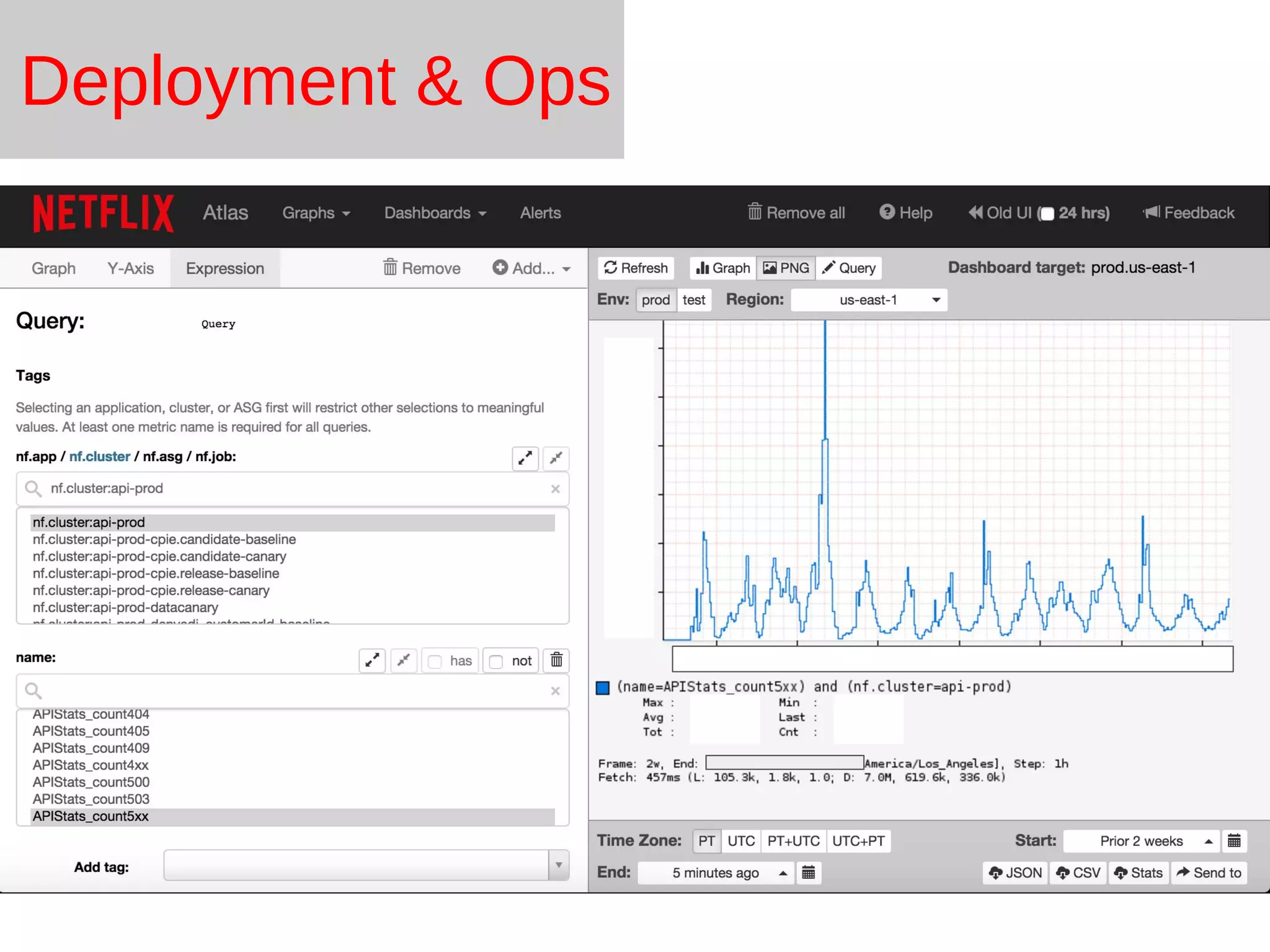Image resolution: width=1270 pixels, height=952 pixels.
Task: Click the blue series legend swatch
Action: click(603, 688)
